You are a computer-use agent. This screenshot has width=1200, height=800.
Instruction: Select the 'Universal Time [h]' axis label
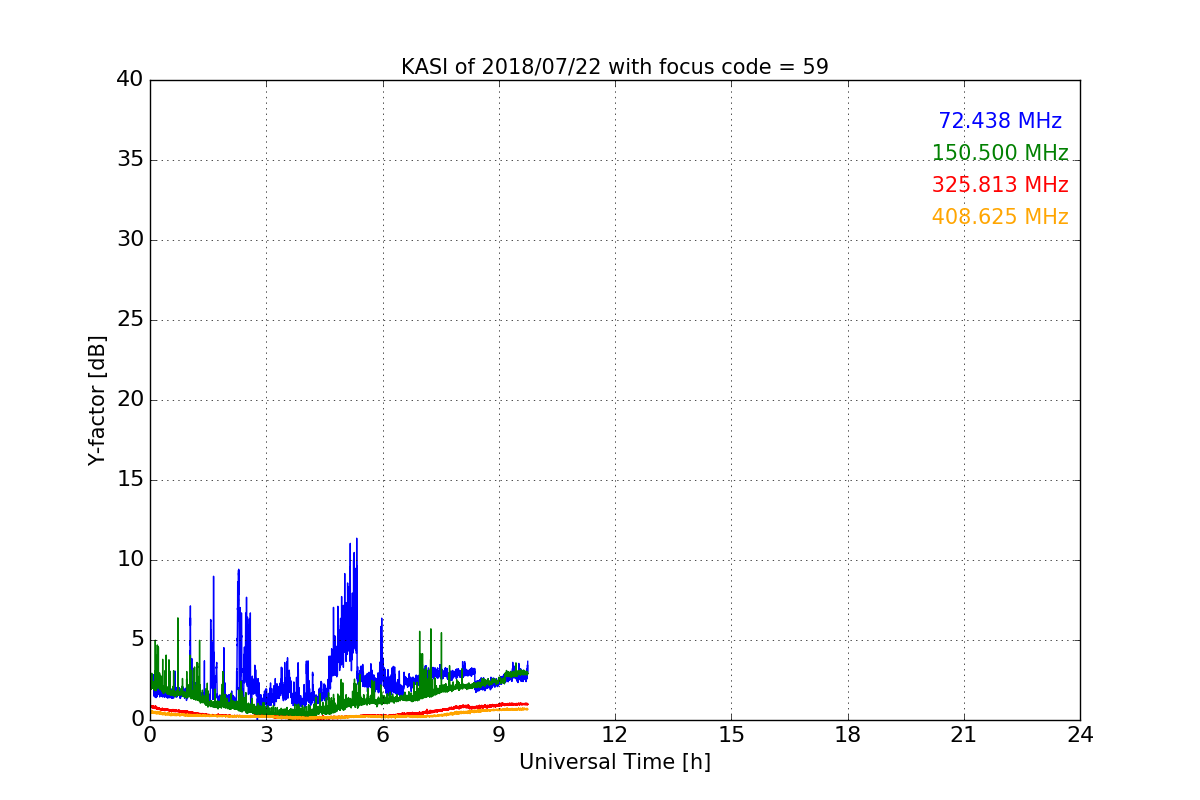click(615, 762)
